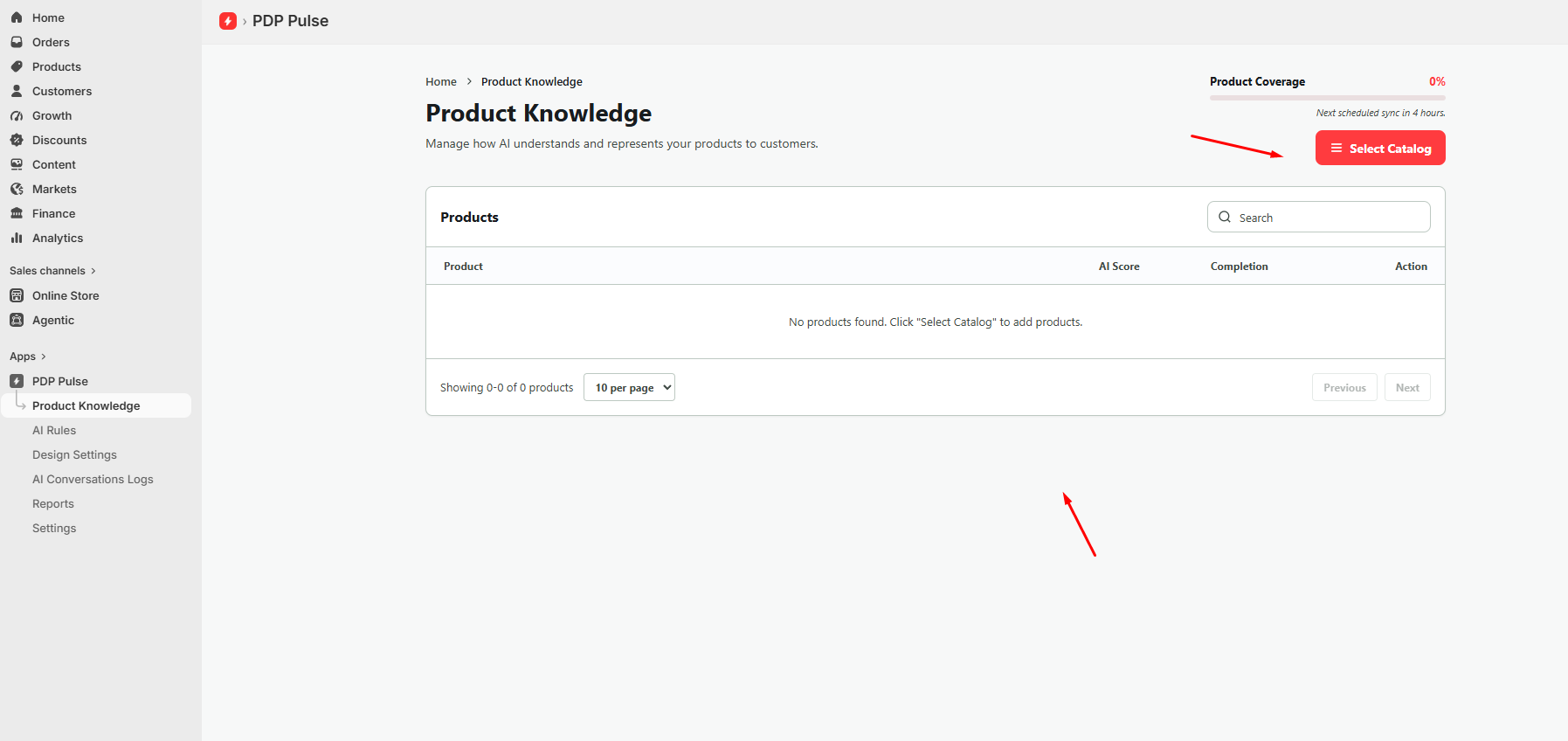Viewport: 1568px width, 741px height.
Task: Click the Products tag icon
Action: (17, 66)
